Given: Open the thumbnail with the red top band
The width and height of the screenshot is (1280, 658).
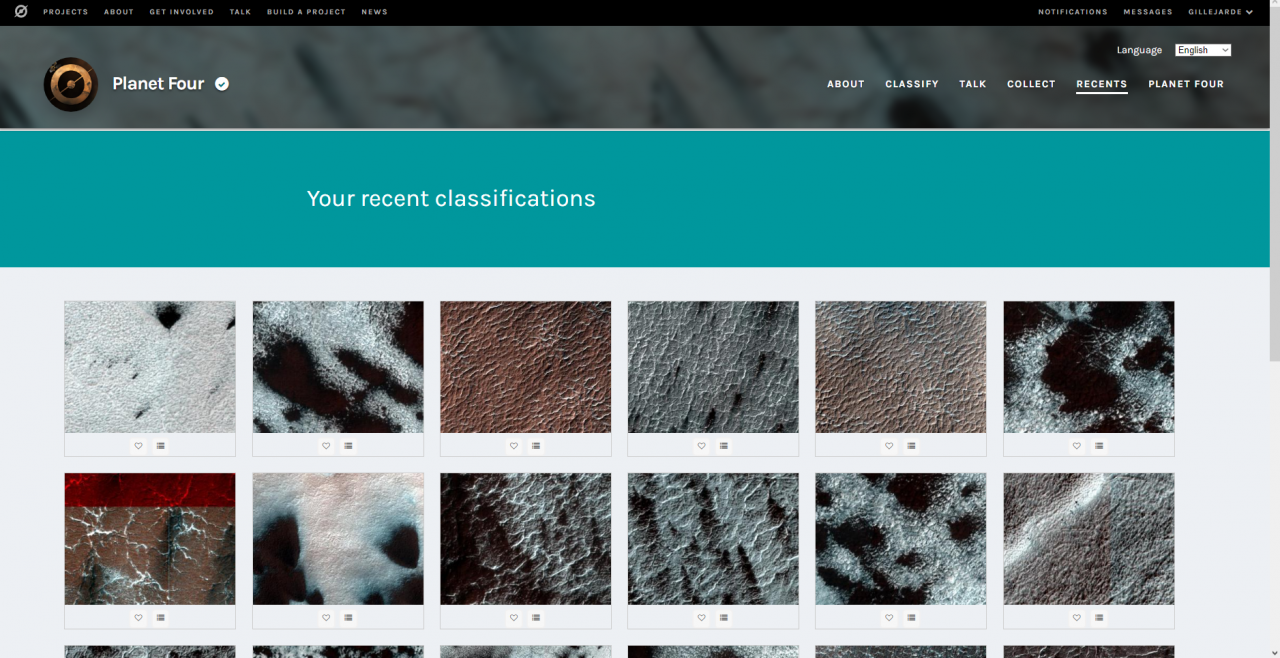Looking at the screenshot, I should pos(150,539).
